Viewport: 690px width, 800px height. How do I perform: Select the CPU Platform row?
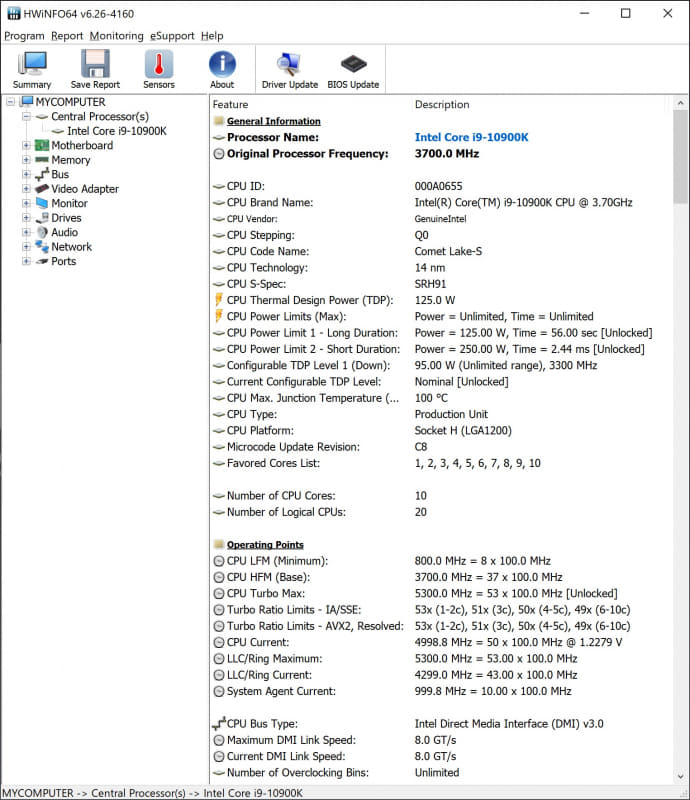tap(441, 430)
